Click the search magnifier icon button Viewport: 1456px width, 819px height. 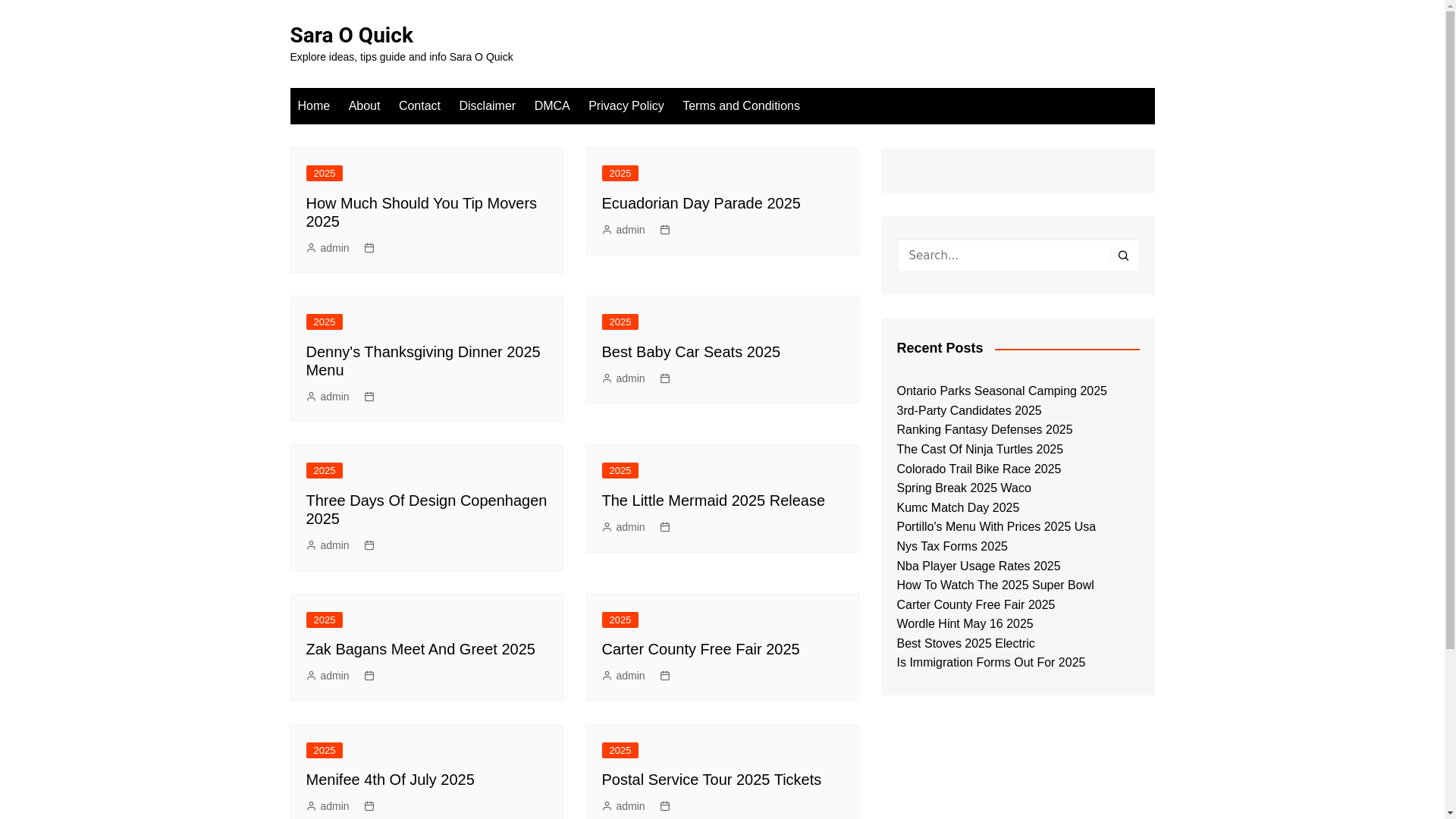click(1123, 256)
